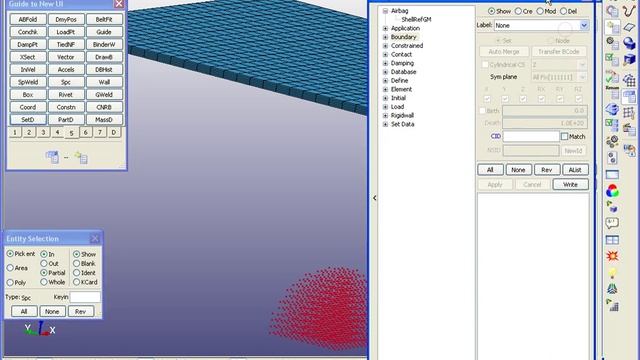Screen dimensions: 640x360
Task: Open the Label dropdown
Action: (x=584, y=25)
